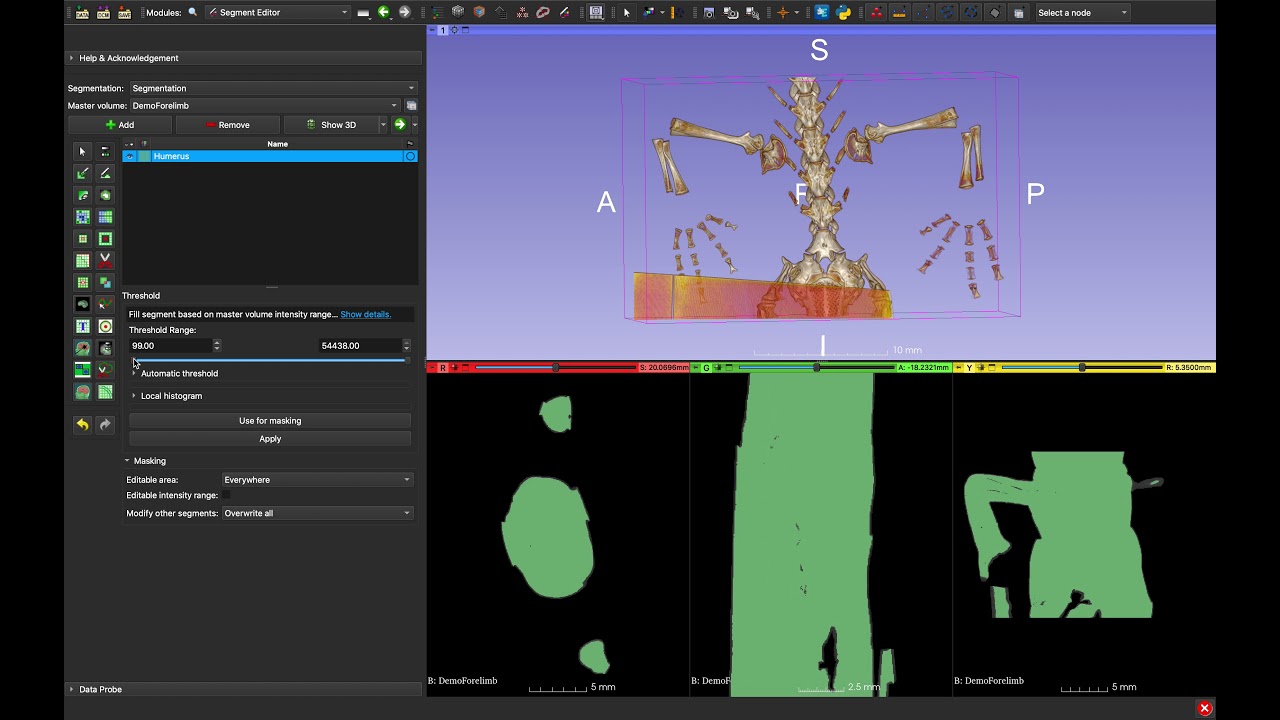Open the Modify other segments dropdown
The image size is (1280, 720).
316,513
